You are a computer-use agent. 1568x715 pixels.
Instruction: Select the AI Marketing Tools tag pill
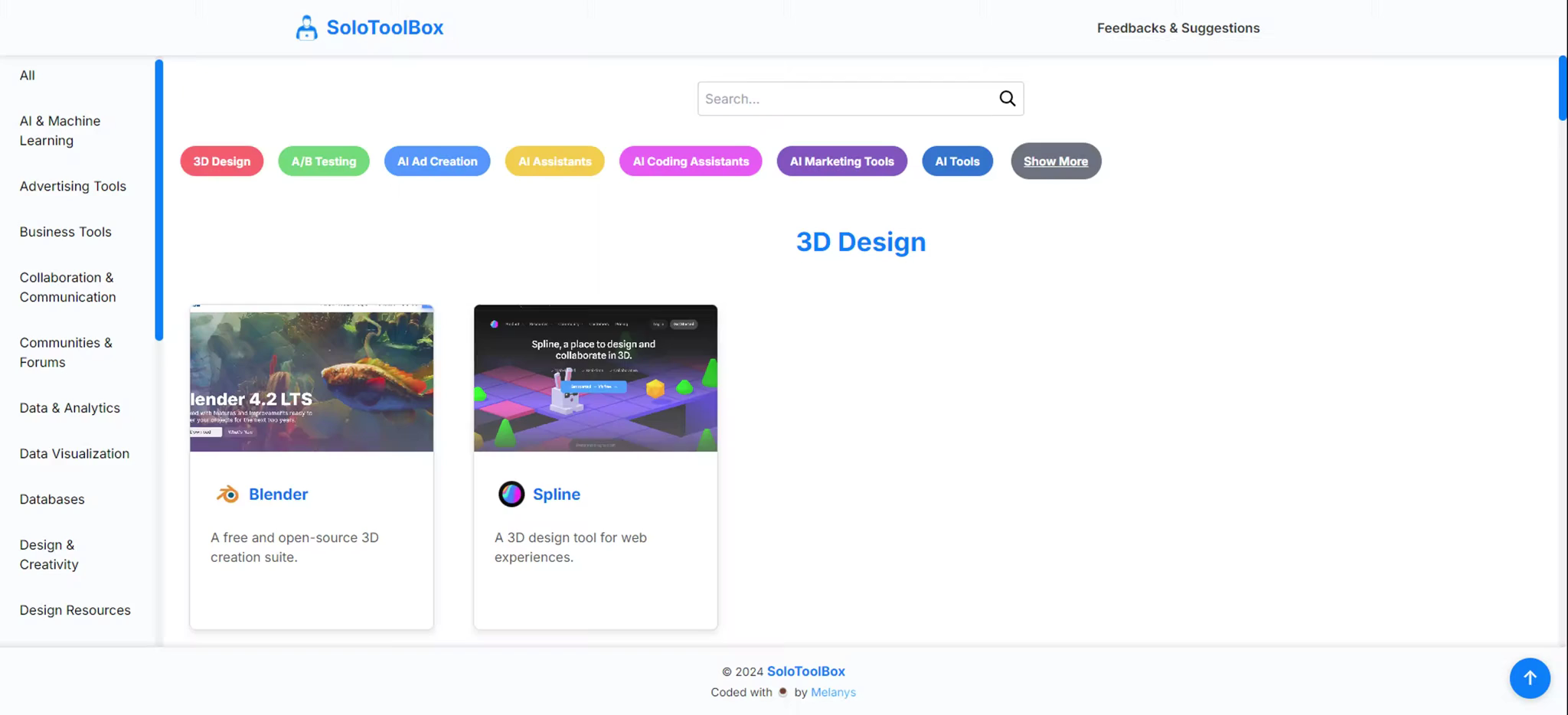click(842, 162)
